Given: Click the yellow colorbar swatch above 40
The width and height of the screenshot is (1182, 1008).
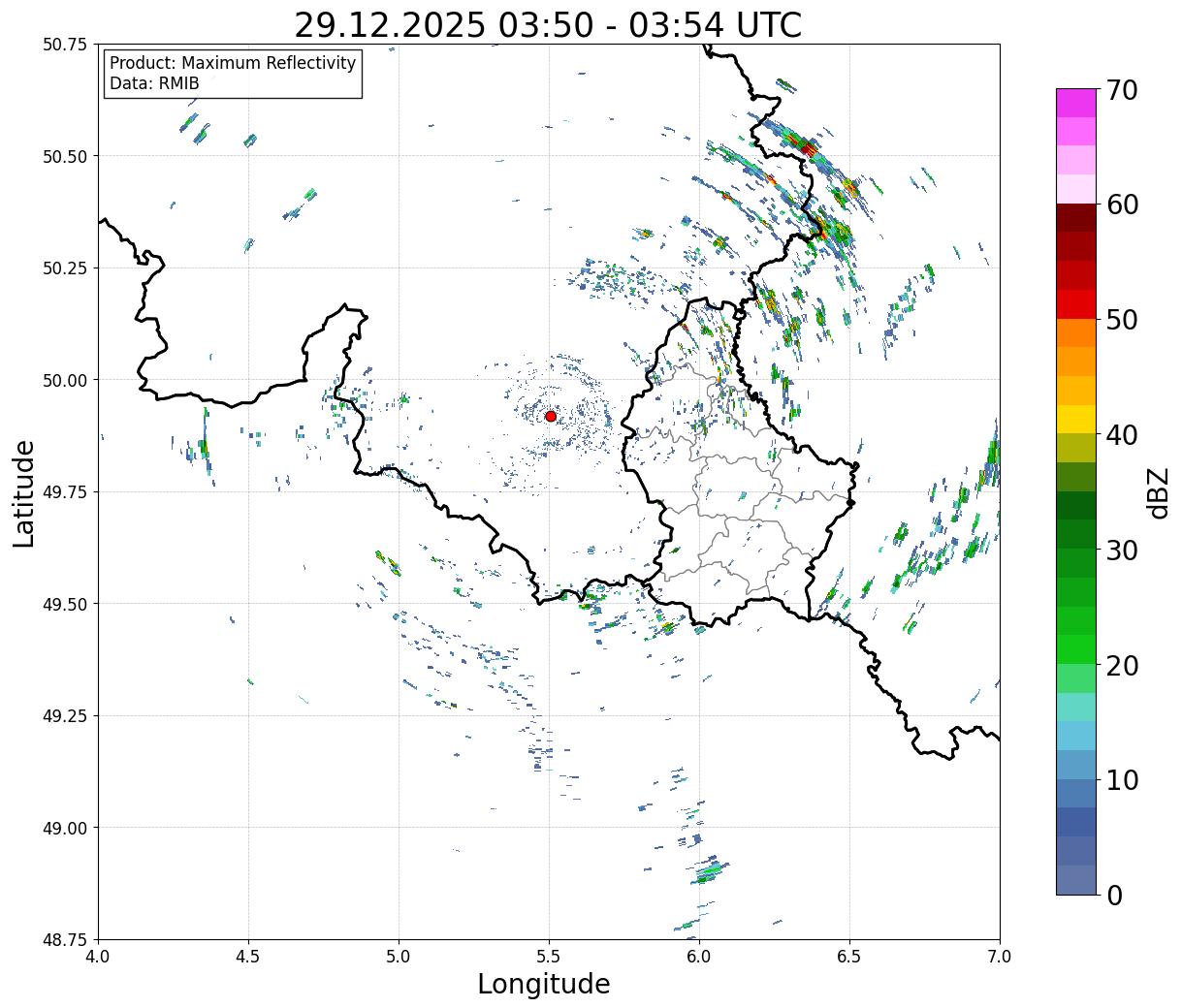Looking at the screenshot, I should 1076,420.
